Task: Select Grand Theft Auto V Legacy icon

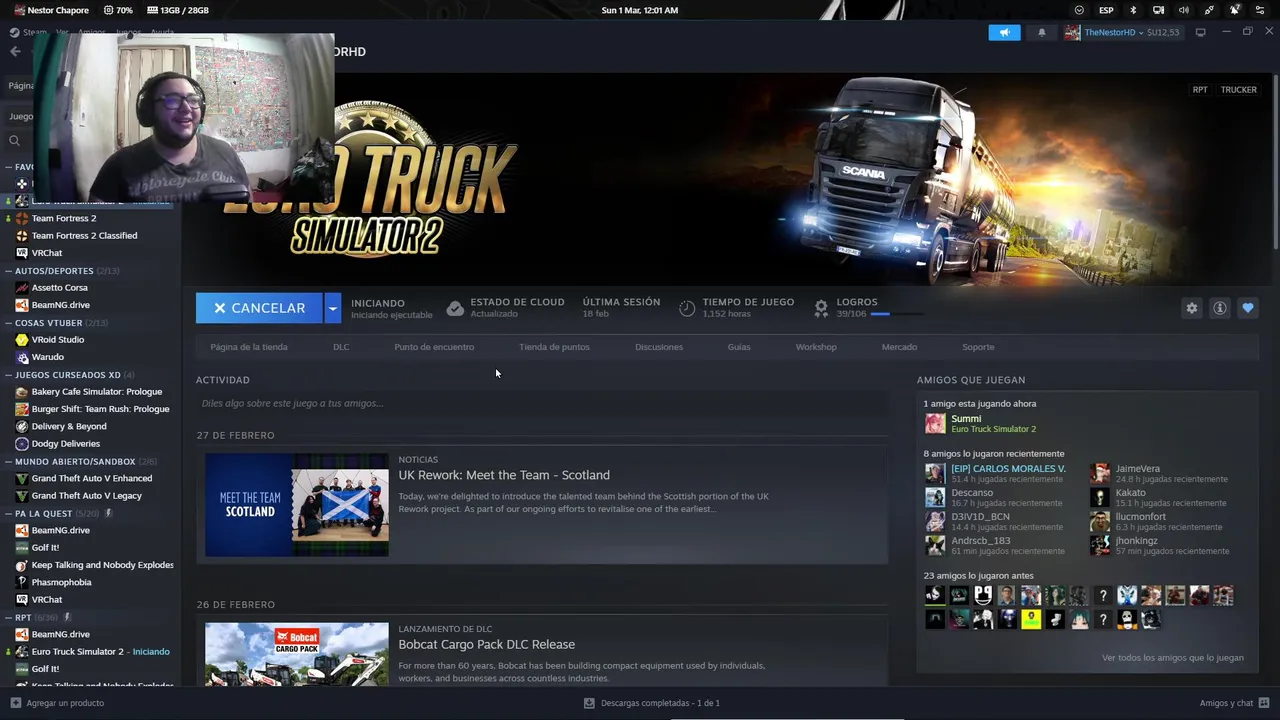Action: (22, 496)
